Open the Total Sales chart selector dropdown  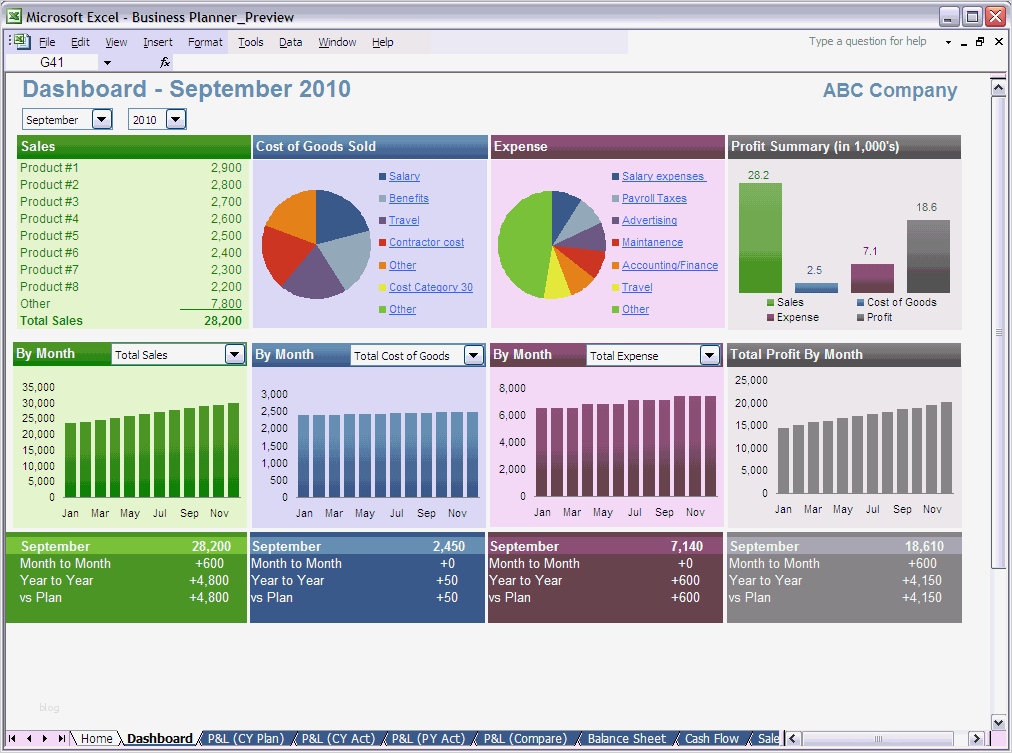233,354
